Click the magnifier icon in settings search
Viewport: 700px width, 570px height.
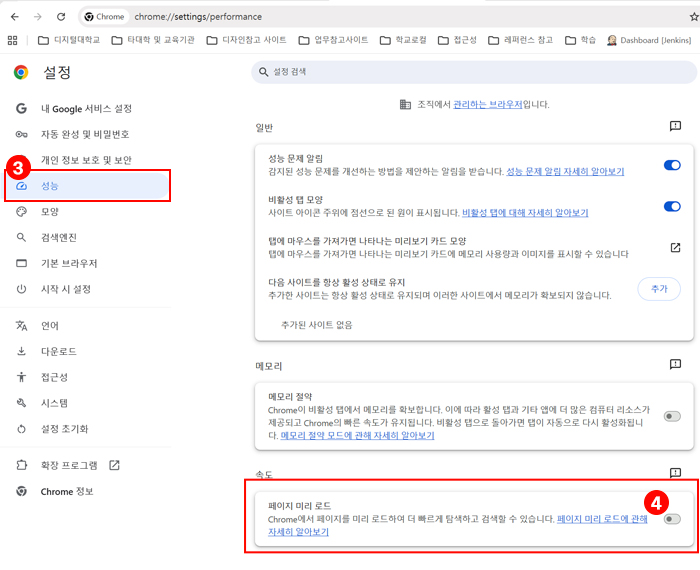tap(263, 72)
